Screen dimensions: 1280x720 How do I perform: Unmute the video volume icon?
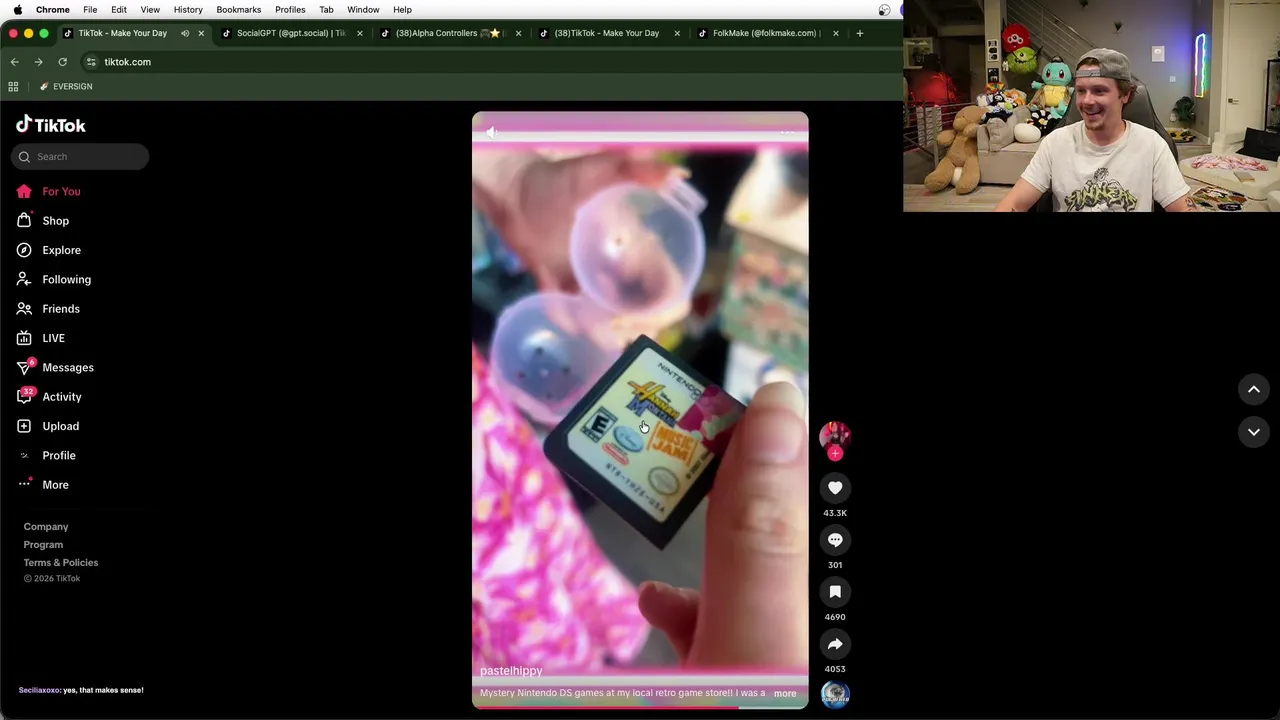point(491,132)
